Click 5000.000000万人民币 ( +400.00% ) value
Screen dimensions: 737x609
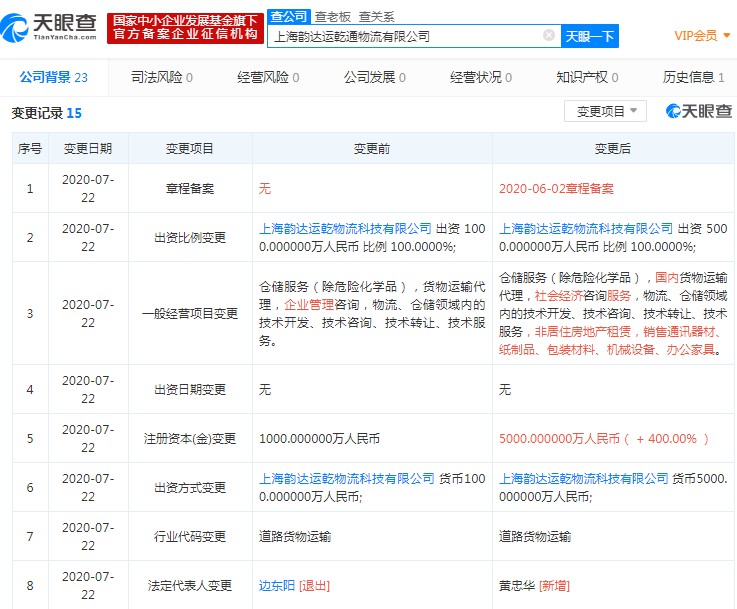coord(604,438)
